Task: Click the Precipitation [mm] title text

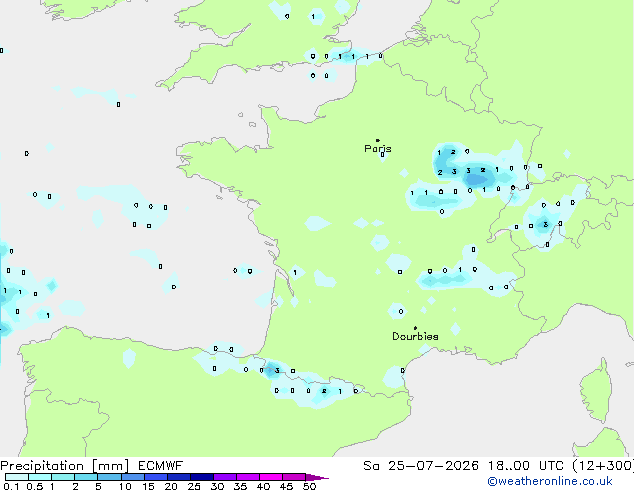Action: tap(65, 466)
